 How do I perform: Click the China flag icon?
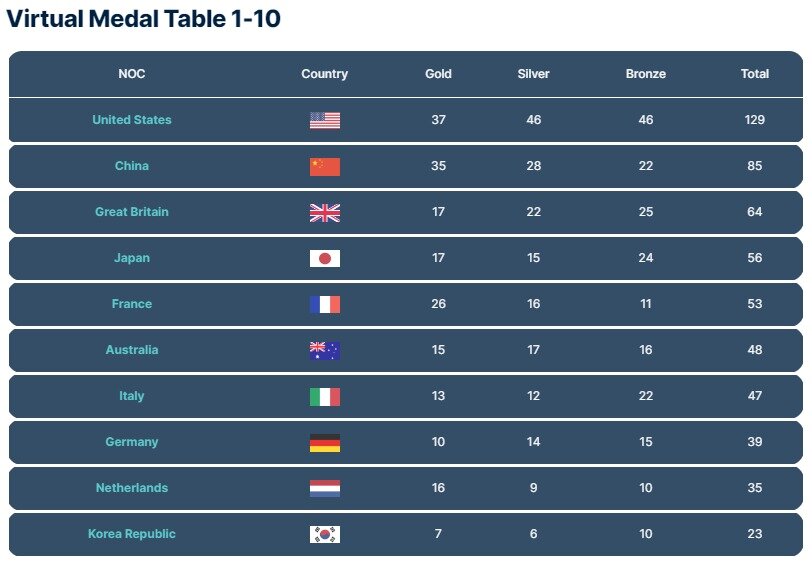[324, 166]
